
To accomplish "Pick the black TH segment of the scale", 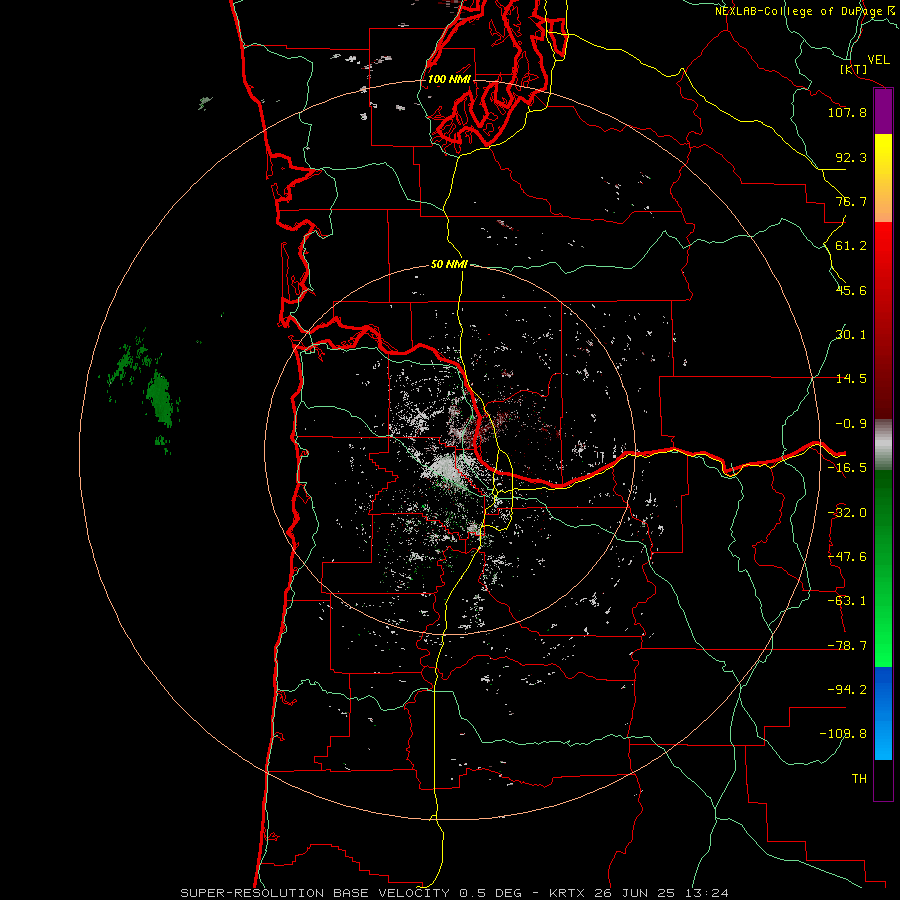I will click(x=883, y=779).
